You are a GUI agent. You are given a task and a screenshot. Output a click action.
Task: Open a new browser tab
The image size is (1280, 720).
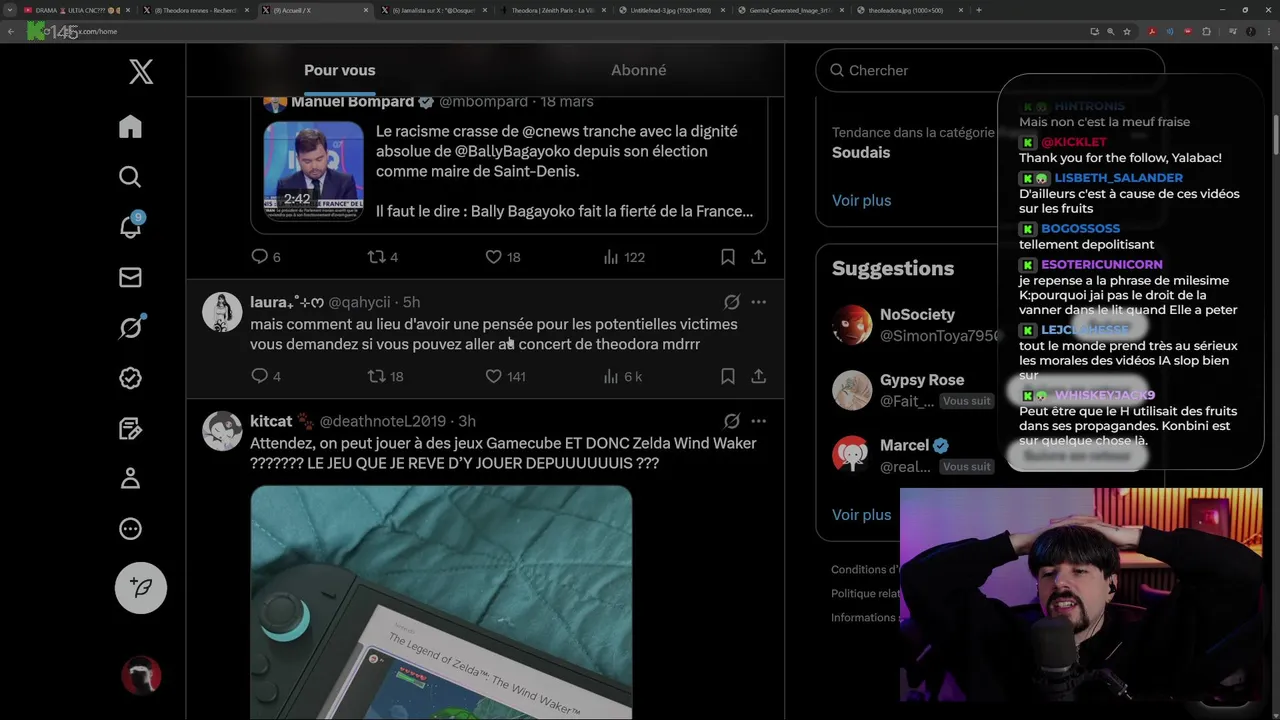pos(978,10)
